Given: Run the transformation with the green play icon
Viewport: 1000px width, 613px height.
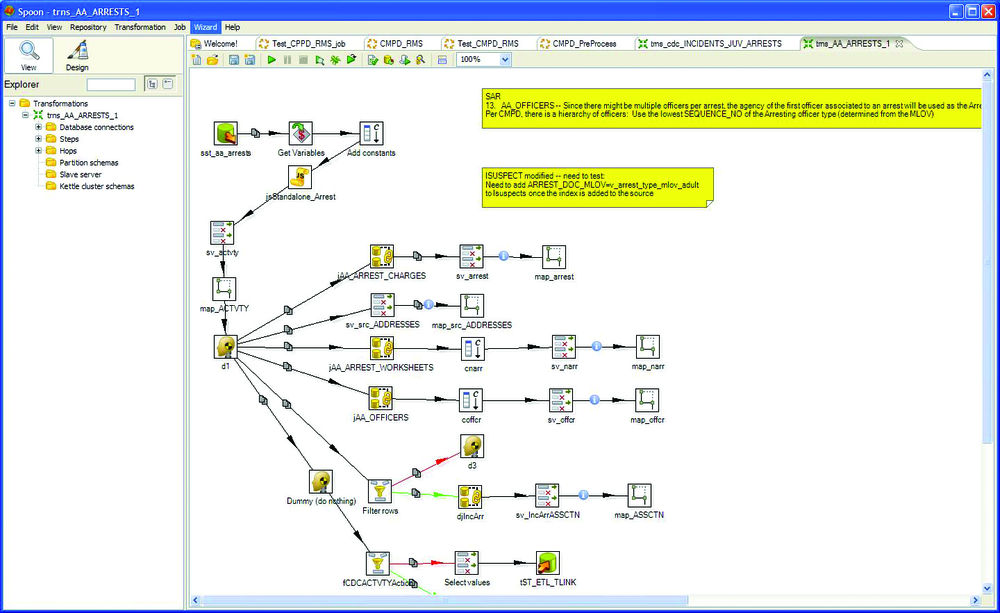Looking at the screenshot, I should 272,60.
